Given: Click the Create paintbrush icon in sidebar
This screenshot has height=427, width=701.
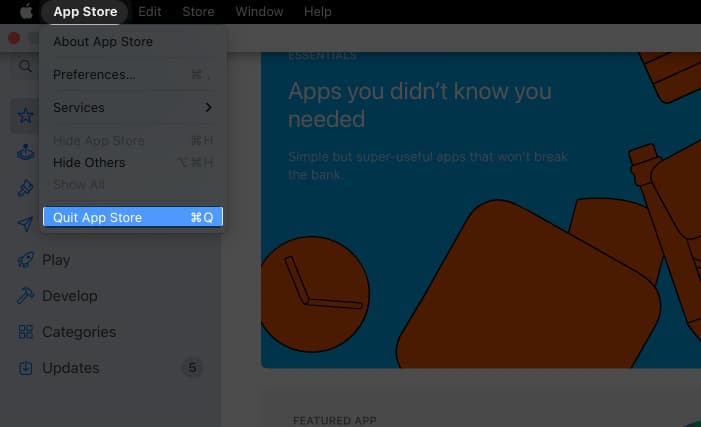Looking at the screenshot, I should tap(25, 188).
